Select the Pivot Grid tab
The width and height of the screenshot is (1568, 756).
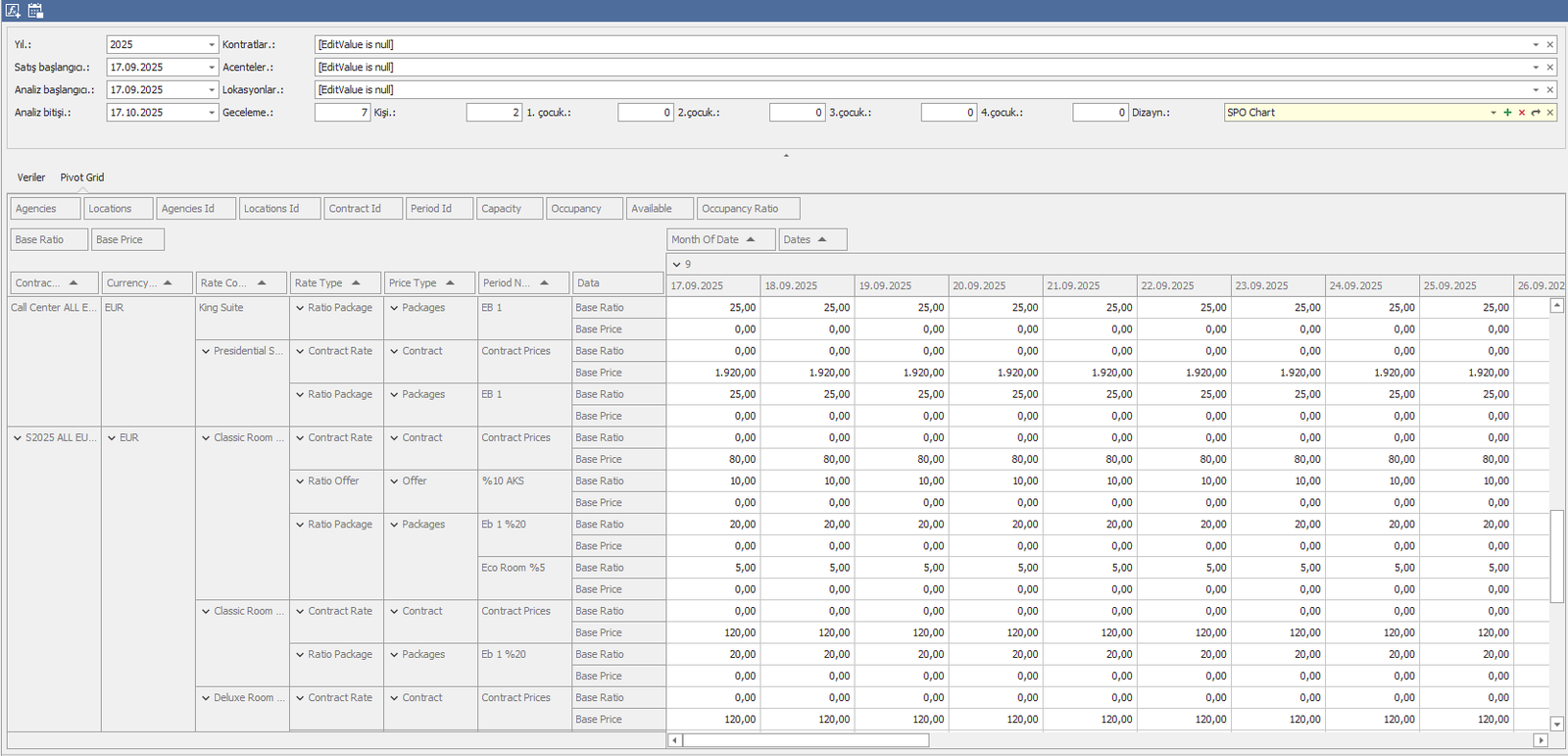point(81,177)
